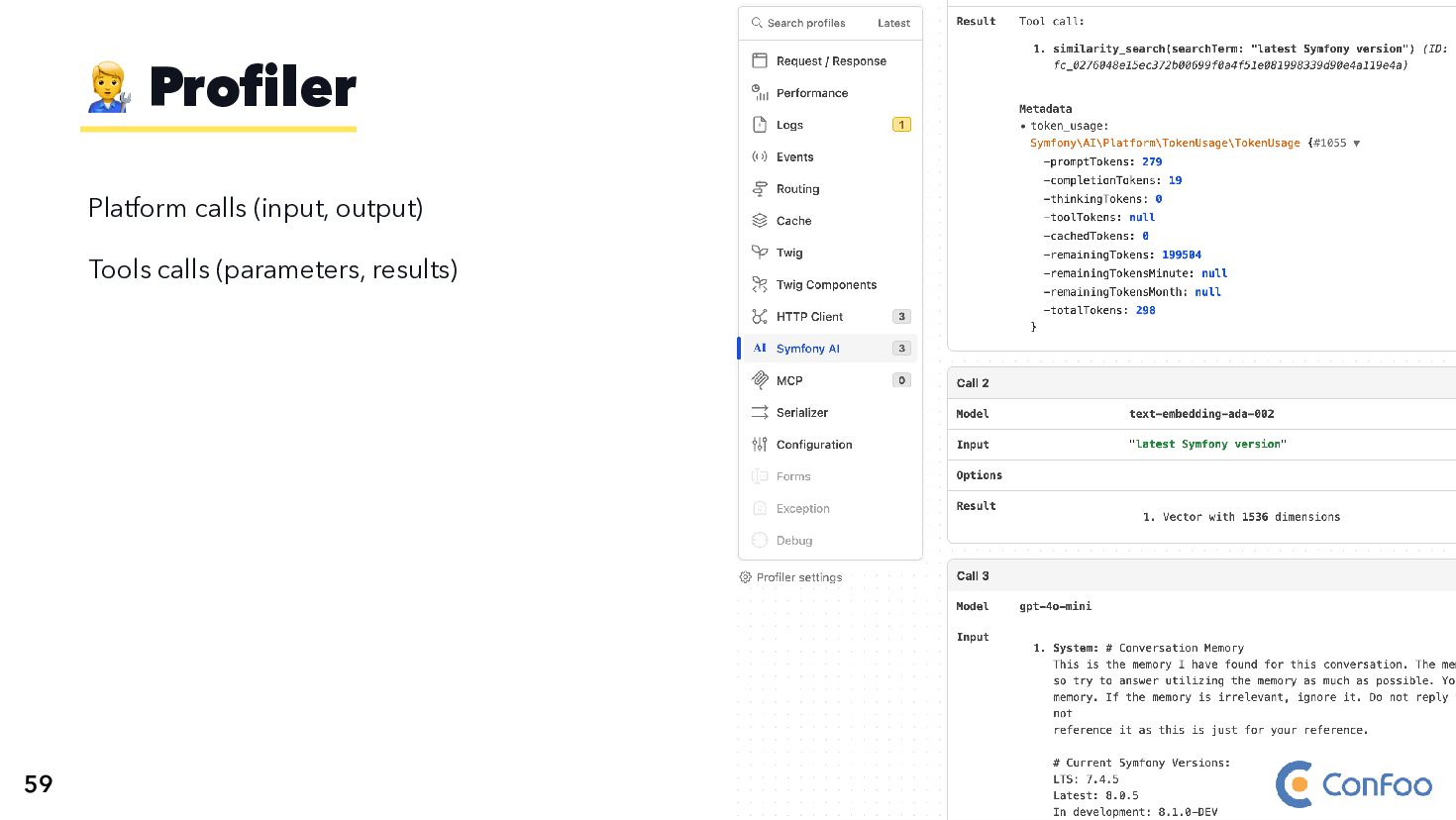Click the remainingTokens value 199504
Screen dimensions: 1456x820
pyautogui.click(x=1182, y=255)
